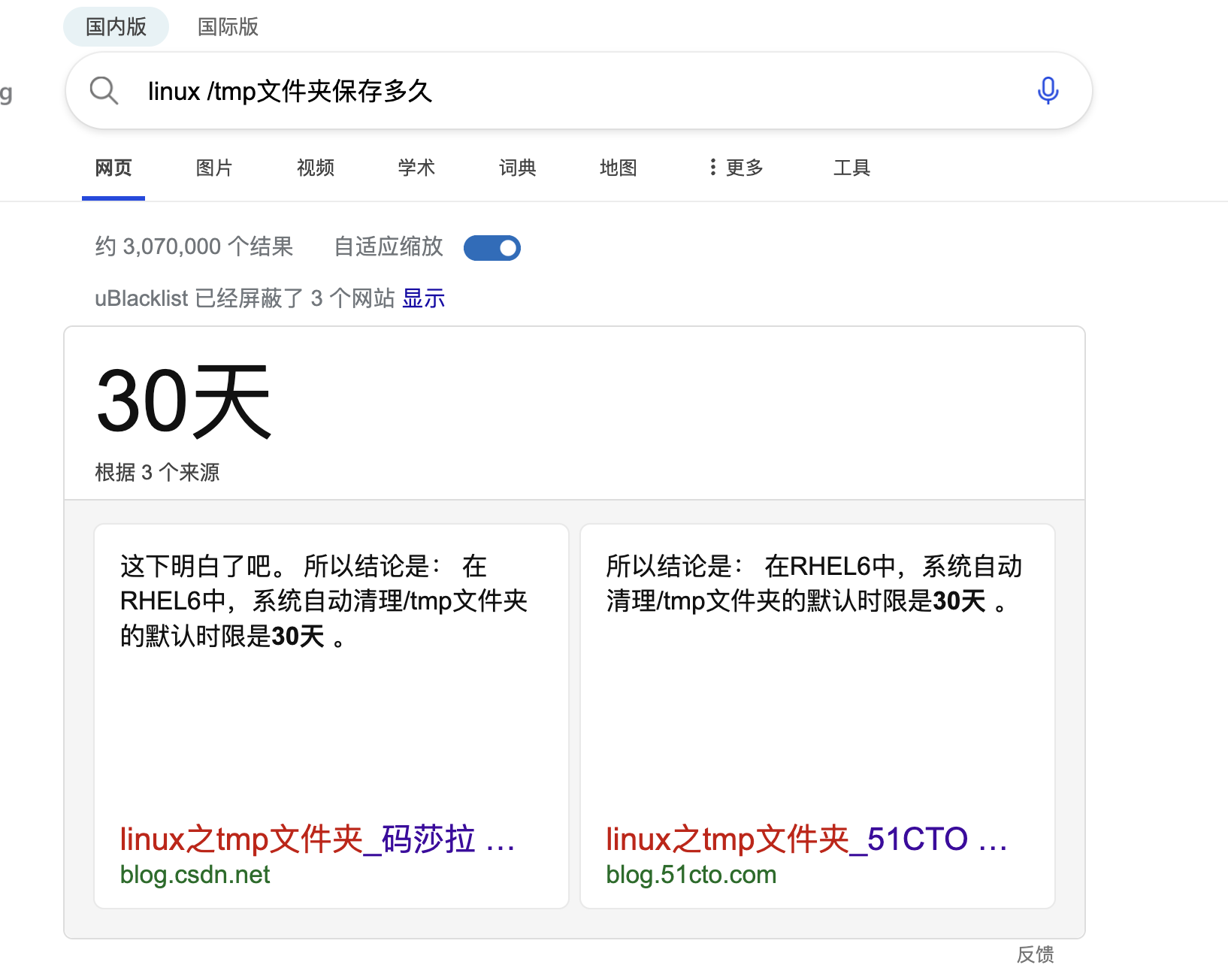Toggle the 自适应缩放 switch off
1228x980 pixels.
[x=492, y=248]
